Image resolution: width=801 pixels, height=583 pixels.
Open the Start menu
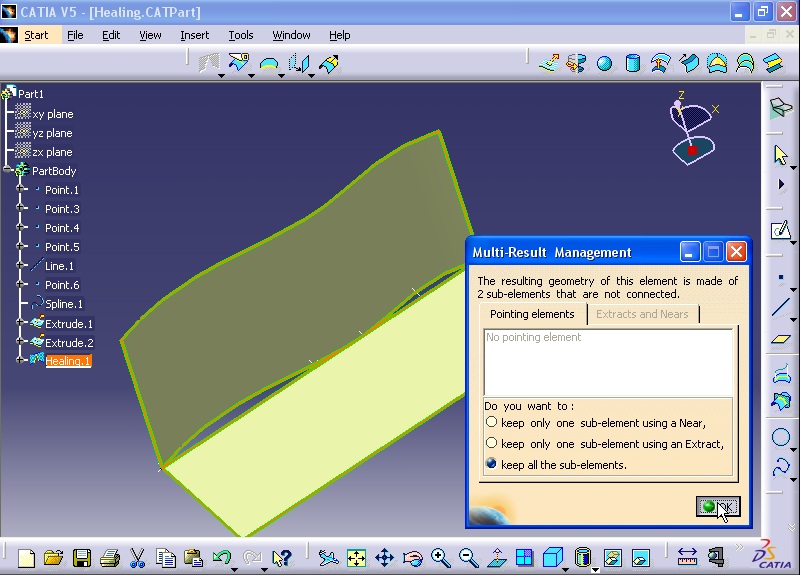(x=36, y=35)
